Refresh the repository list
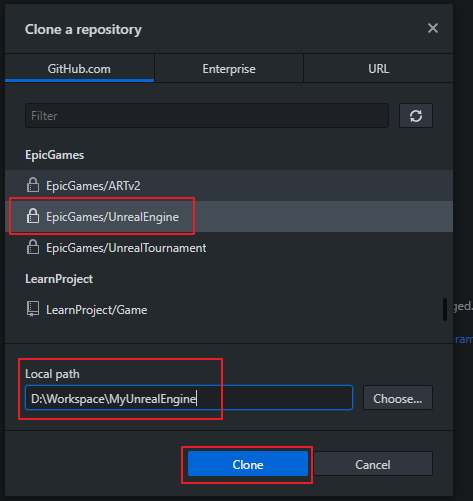Screen dimensions: 473x501 [416, 116]
